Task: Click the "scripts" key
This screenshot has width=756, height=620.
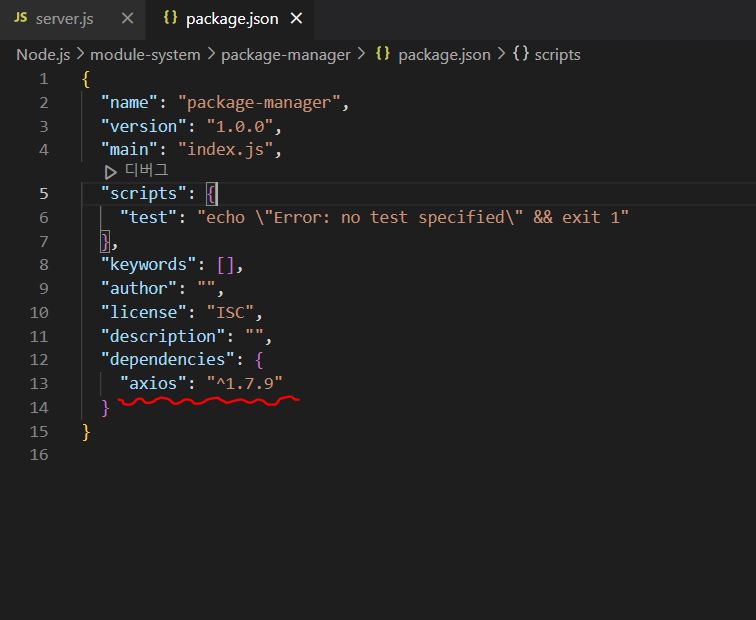Action: coord(144,194)
